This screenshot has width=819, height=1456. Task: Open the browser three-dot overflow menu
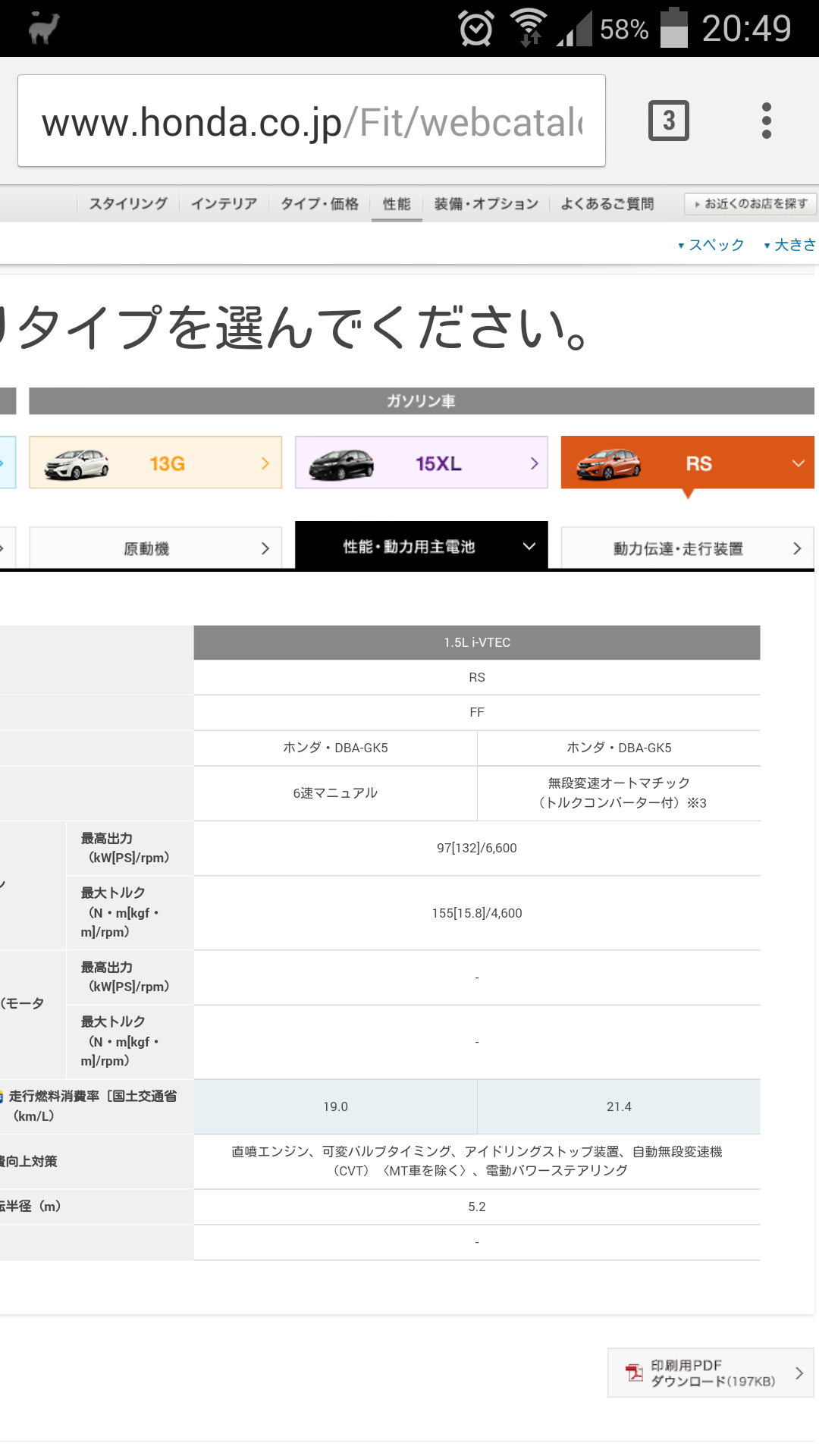766,121
